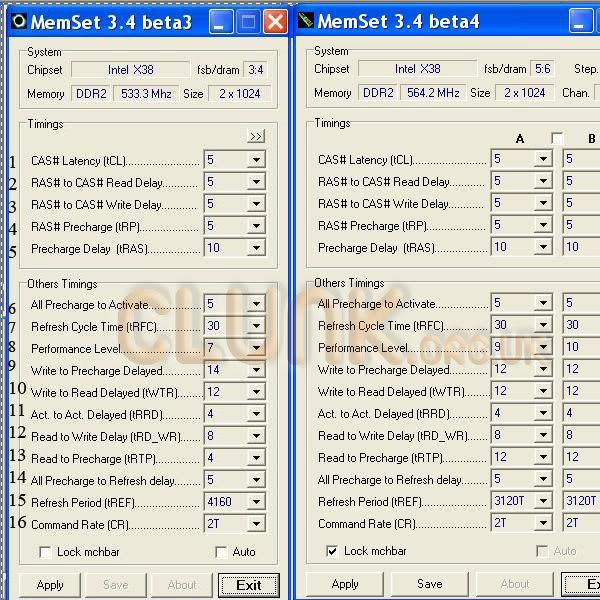Maximize the MemSet 3.4 beta3 window
This screenshot has width=600, height=600.
click(249, 21)
